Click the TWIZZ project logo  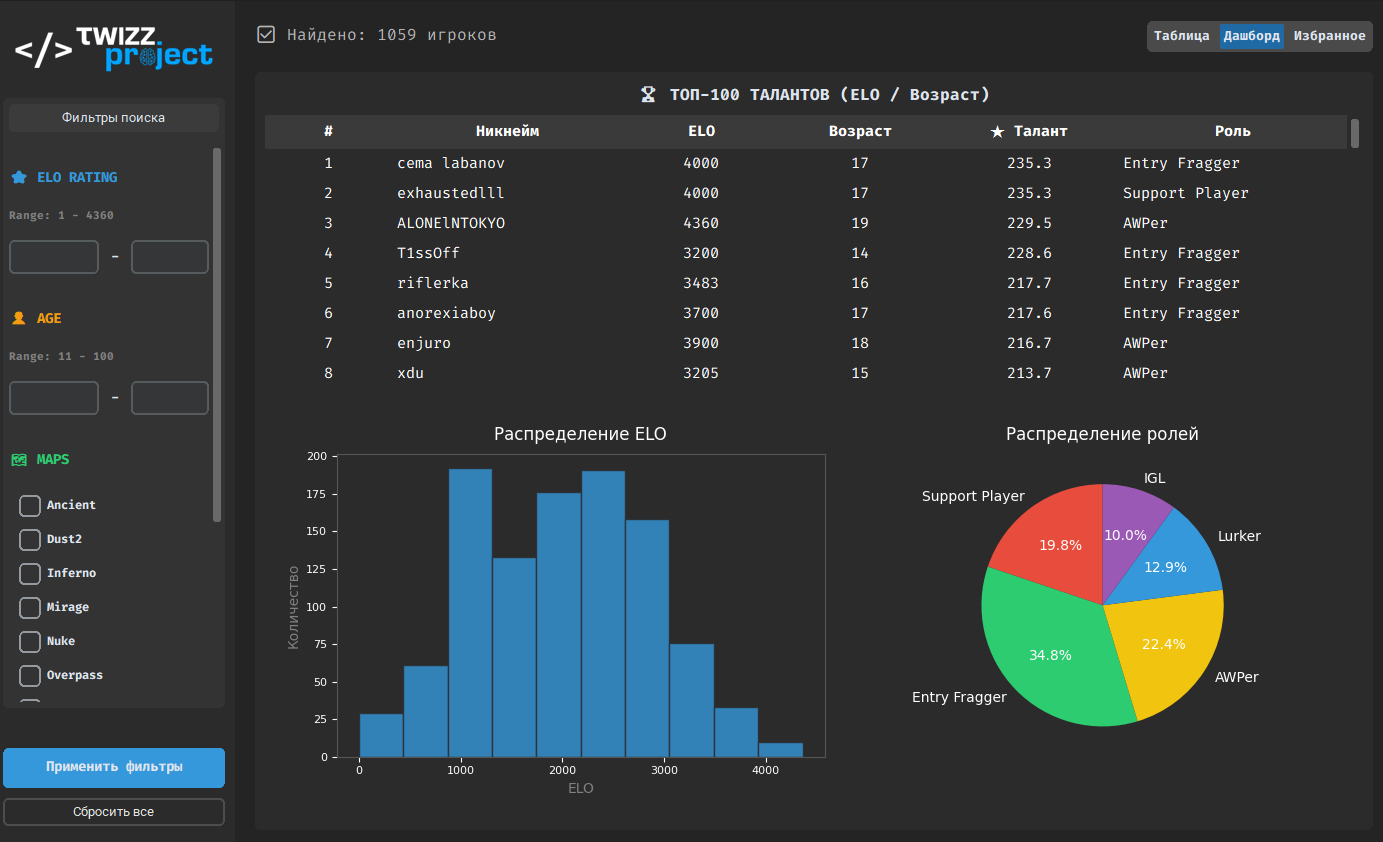(x=114, y=47)
